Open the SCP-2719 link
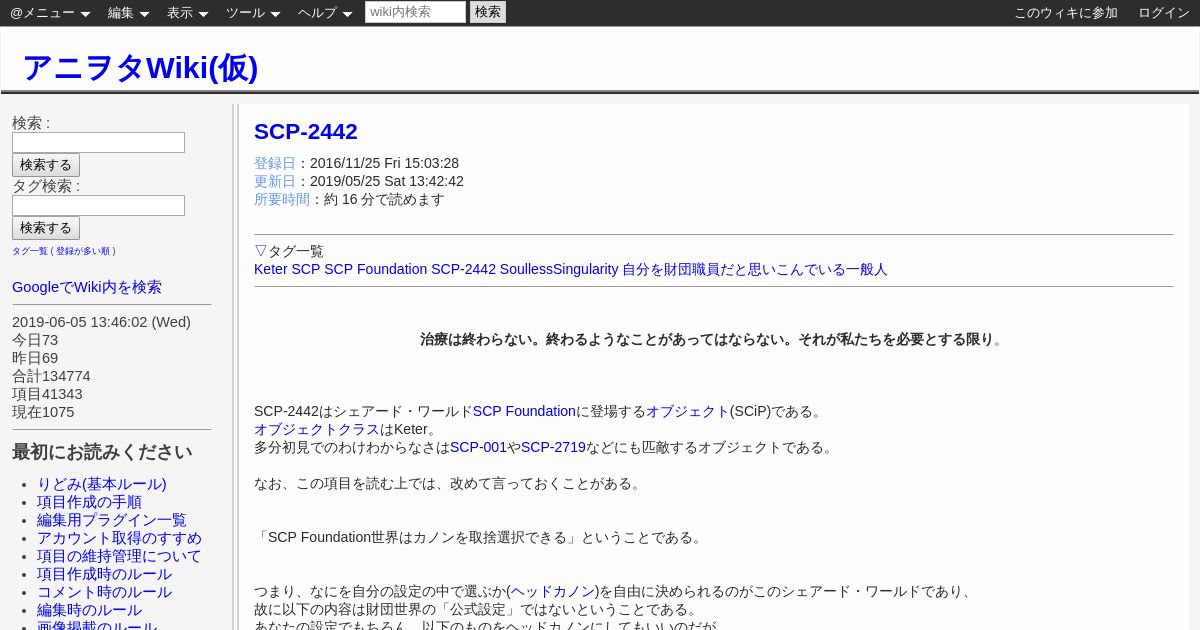The height and width of the screenshot is (630, 1200). [x=553, y=447]
